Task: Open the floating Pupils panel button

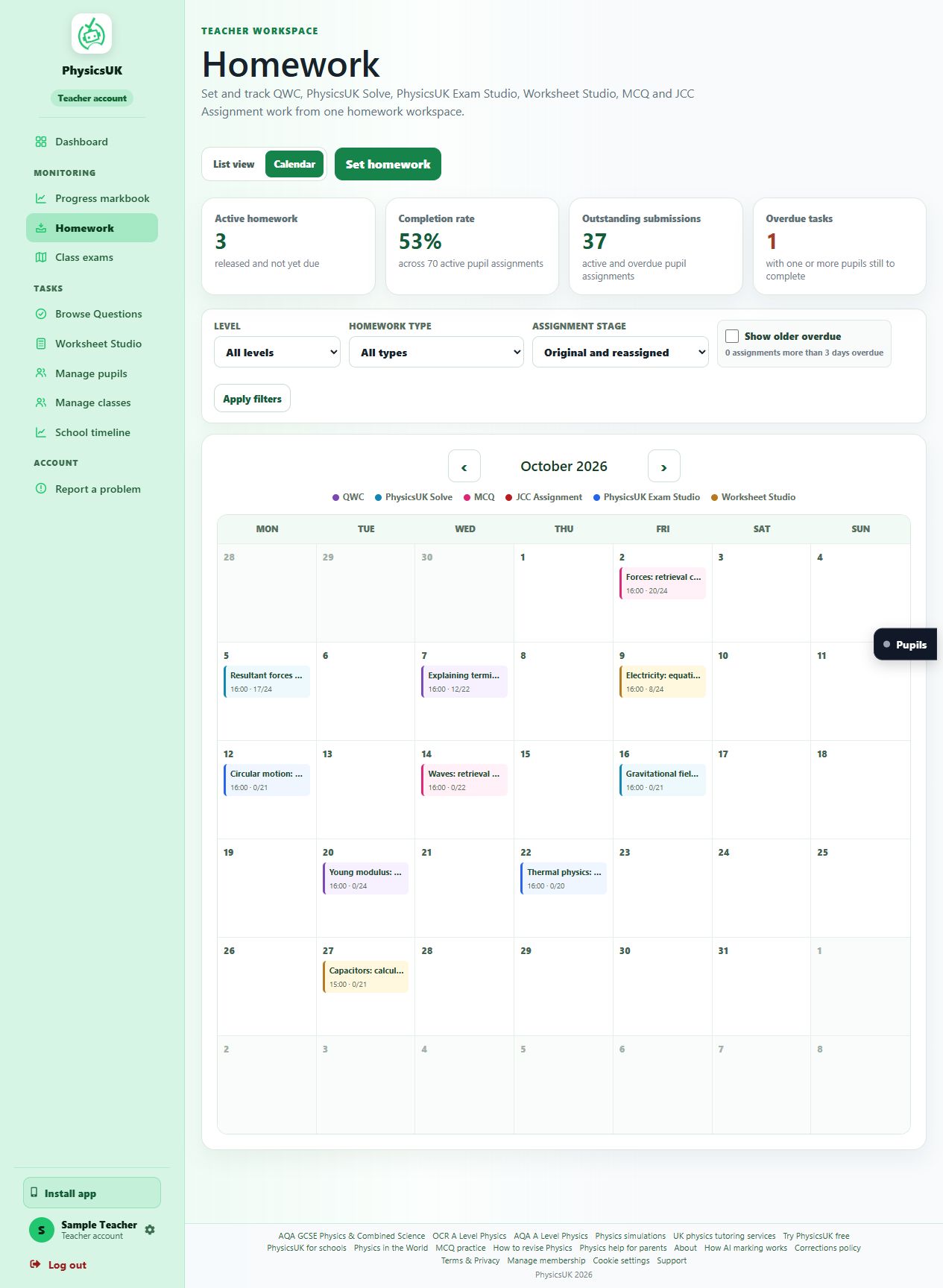Action: [x=905, y=645]
